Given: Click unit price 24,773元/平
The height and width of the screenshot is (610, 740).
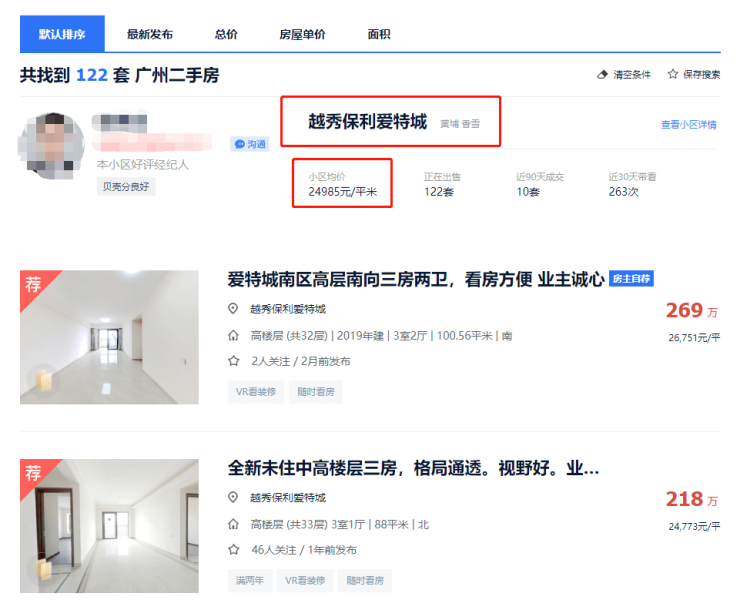Looking at the screenshot, I should click(694, 526).
